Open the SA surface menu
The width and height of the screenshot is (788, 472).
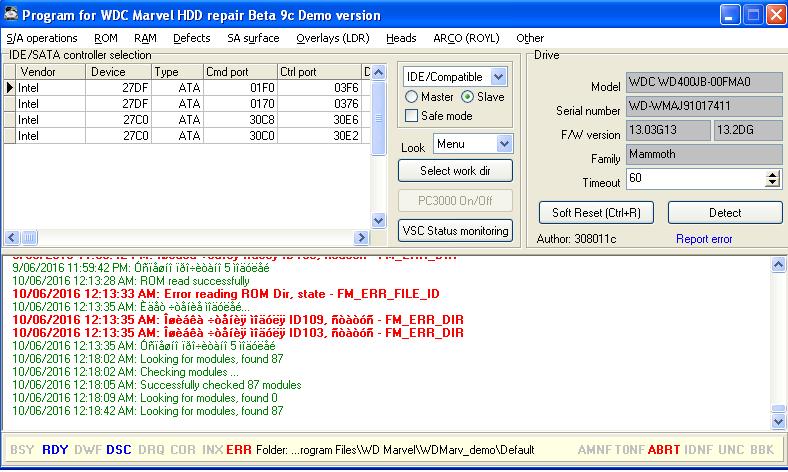pyautogui.click(x=253, y=38)
